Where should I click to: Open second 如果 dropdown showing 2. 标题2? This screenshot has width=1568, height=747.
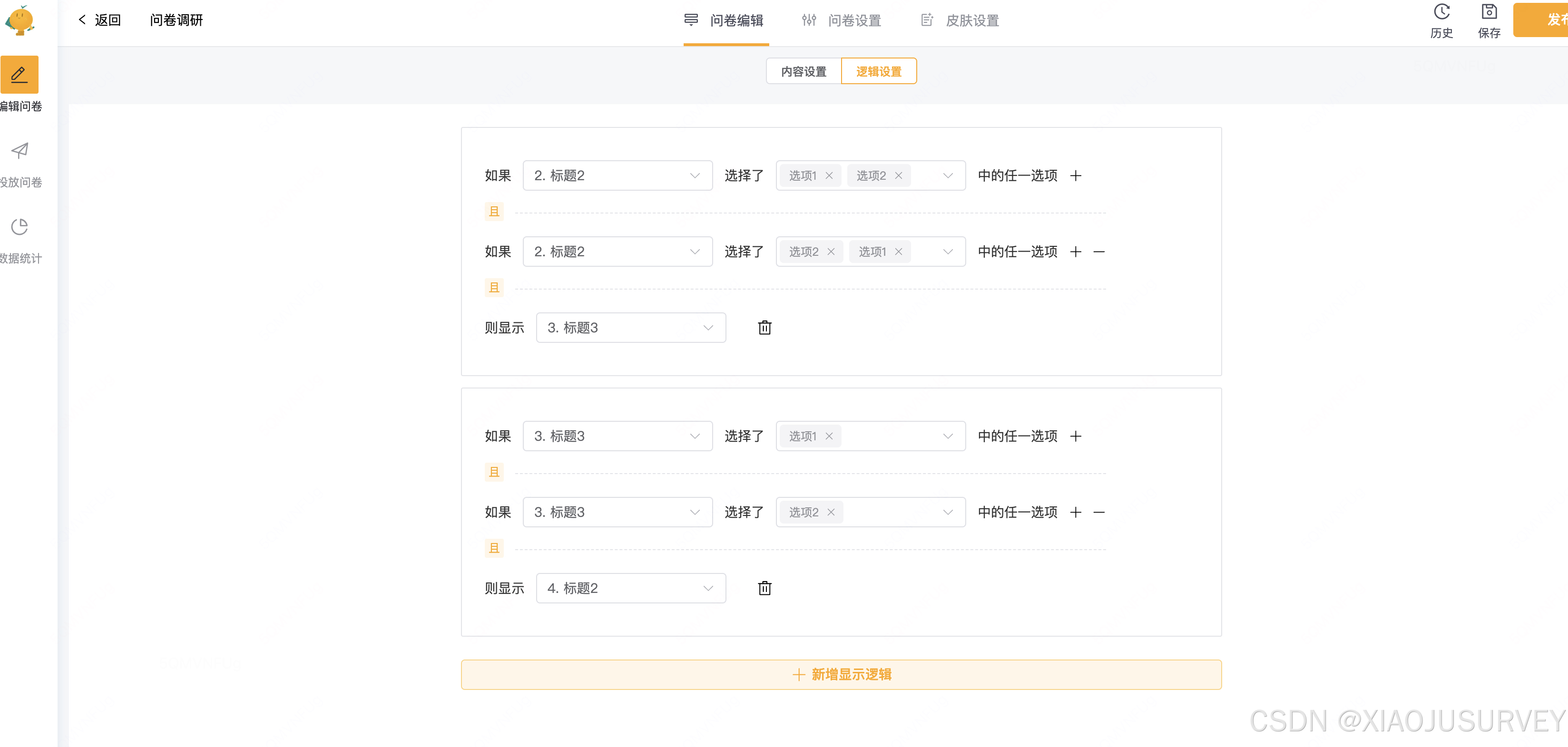click(617, 252)
